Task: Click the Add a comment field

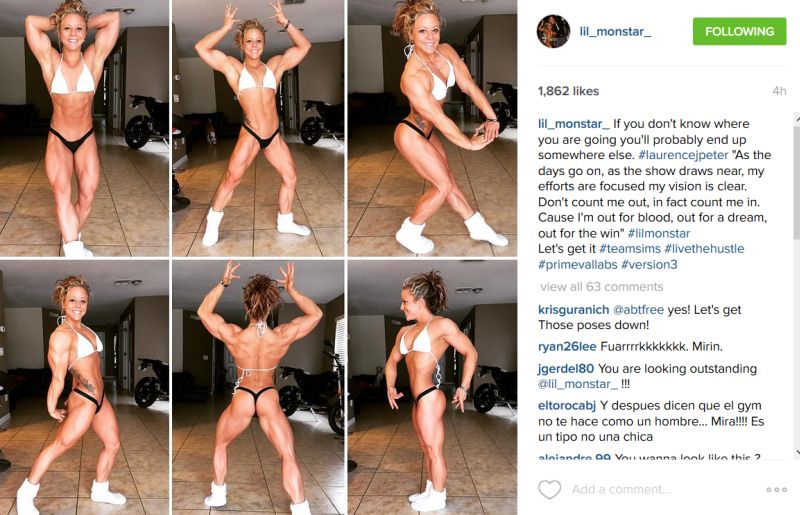Action: click(x=663, y=489)
